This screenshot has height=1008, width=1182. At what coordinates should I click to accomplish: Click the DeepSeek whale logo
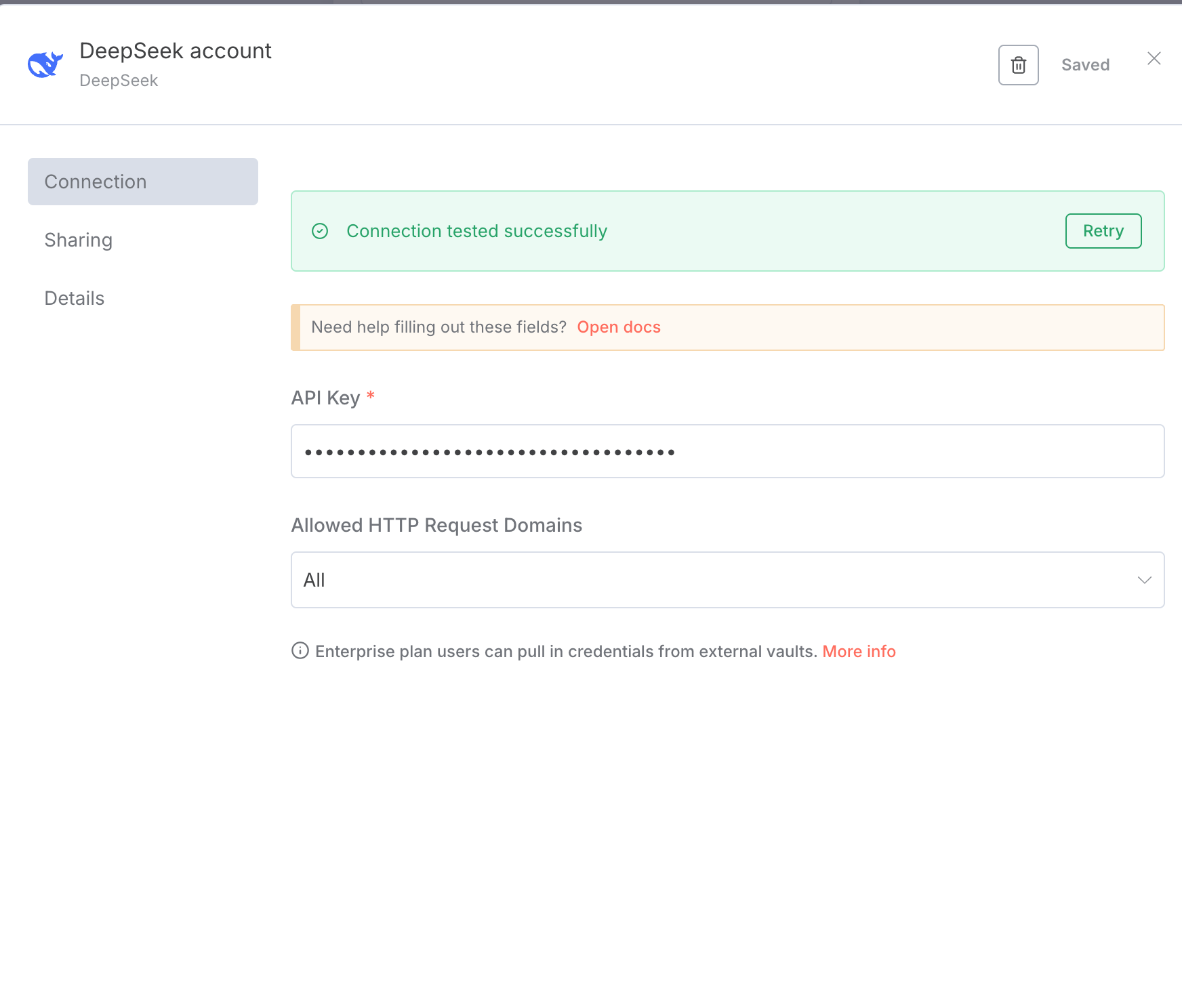tap(45, 65)
